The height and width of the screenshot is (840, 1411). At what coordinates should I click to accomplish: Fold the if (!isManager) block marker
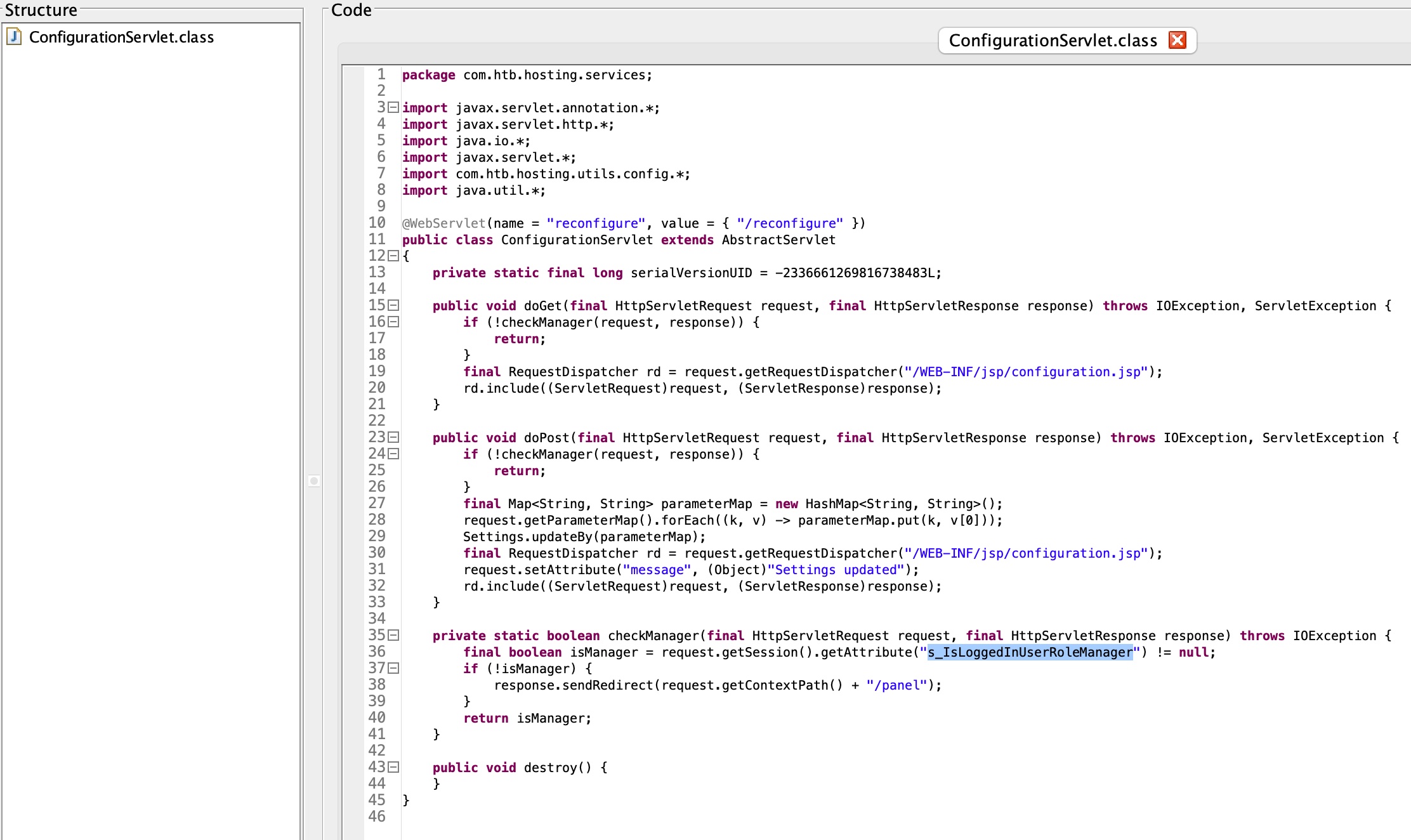point(393,668)
